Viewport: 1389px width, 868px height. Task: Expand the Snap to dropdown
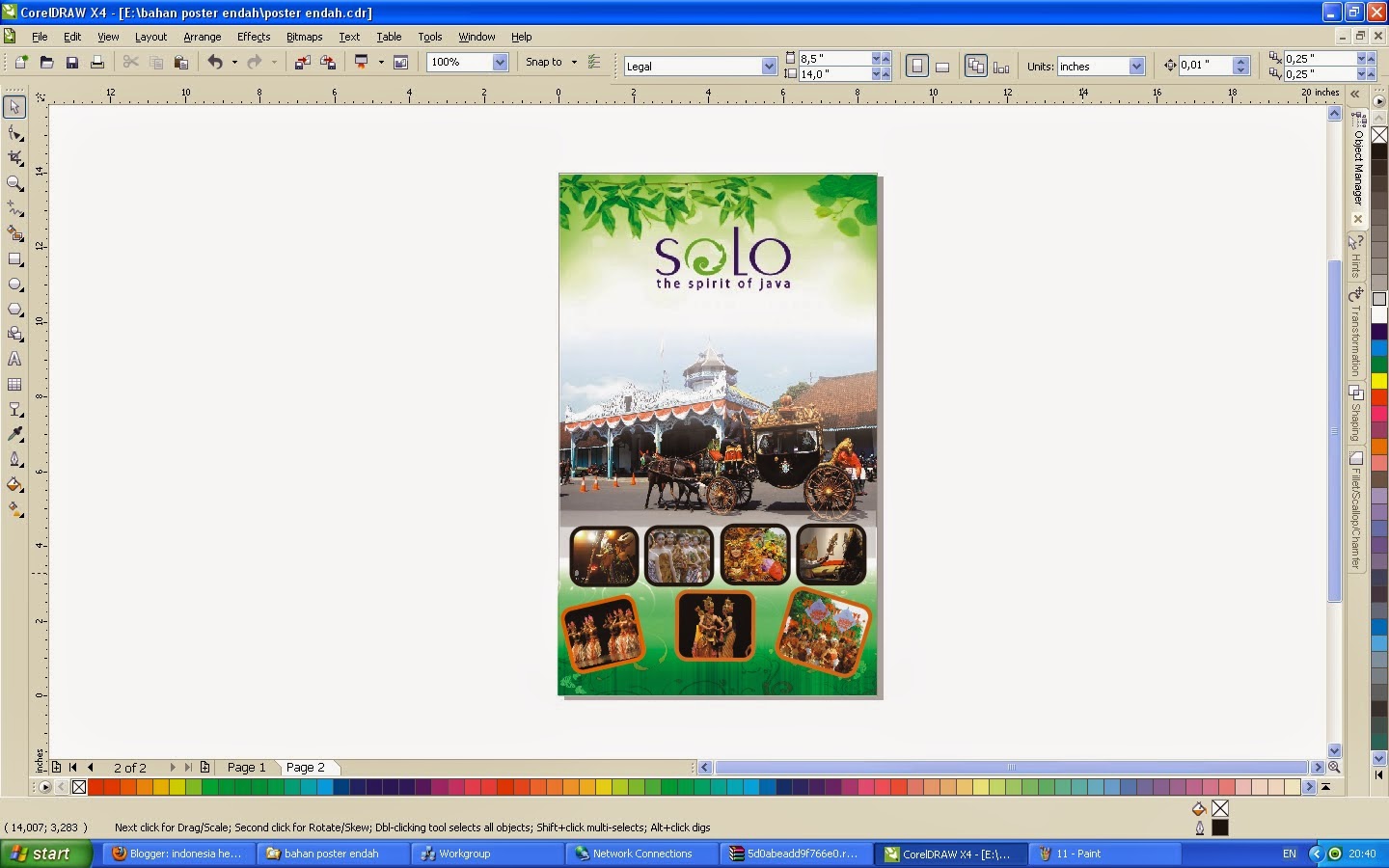coord(574,62)
